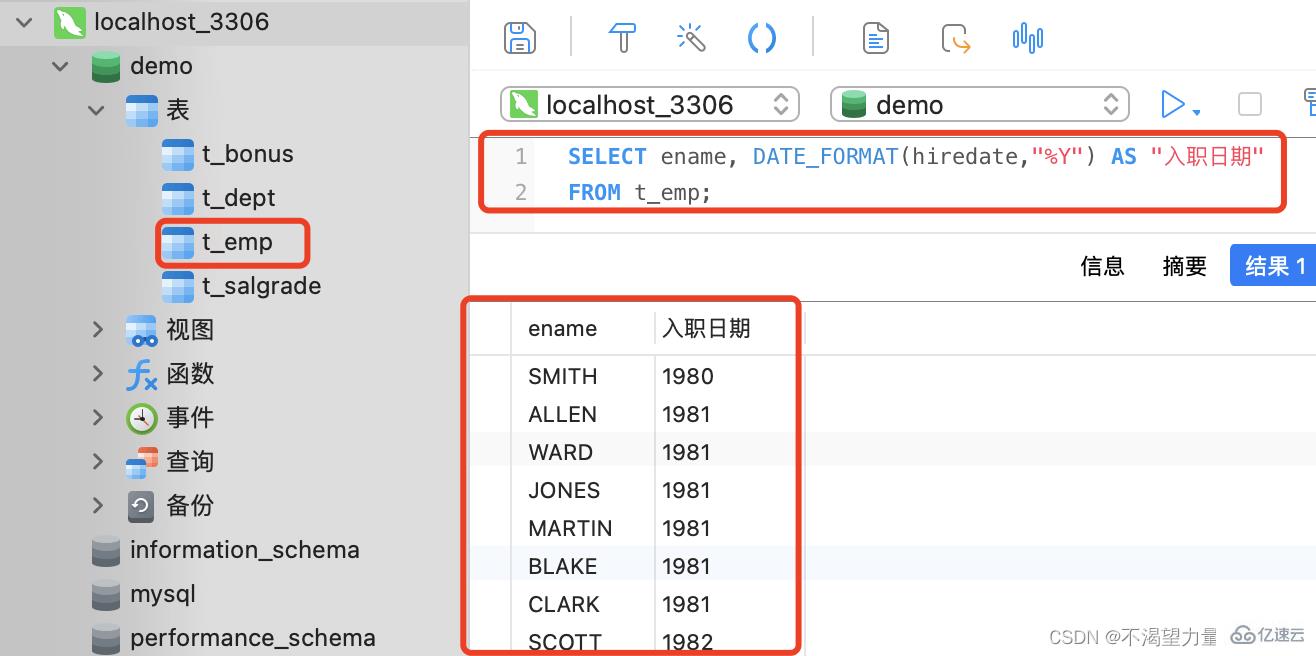The image size is (1316, 656).
Task: Open the text explain document icon
Action: coord(875,37)
